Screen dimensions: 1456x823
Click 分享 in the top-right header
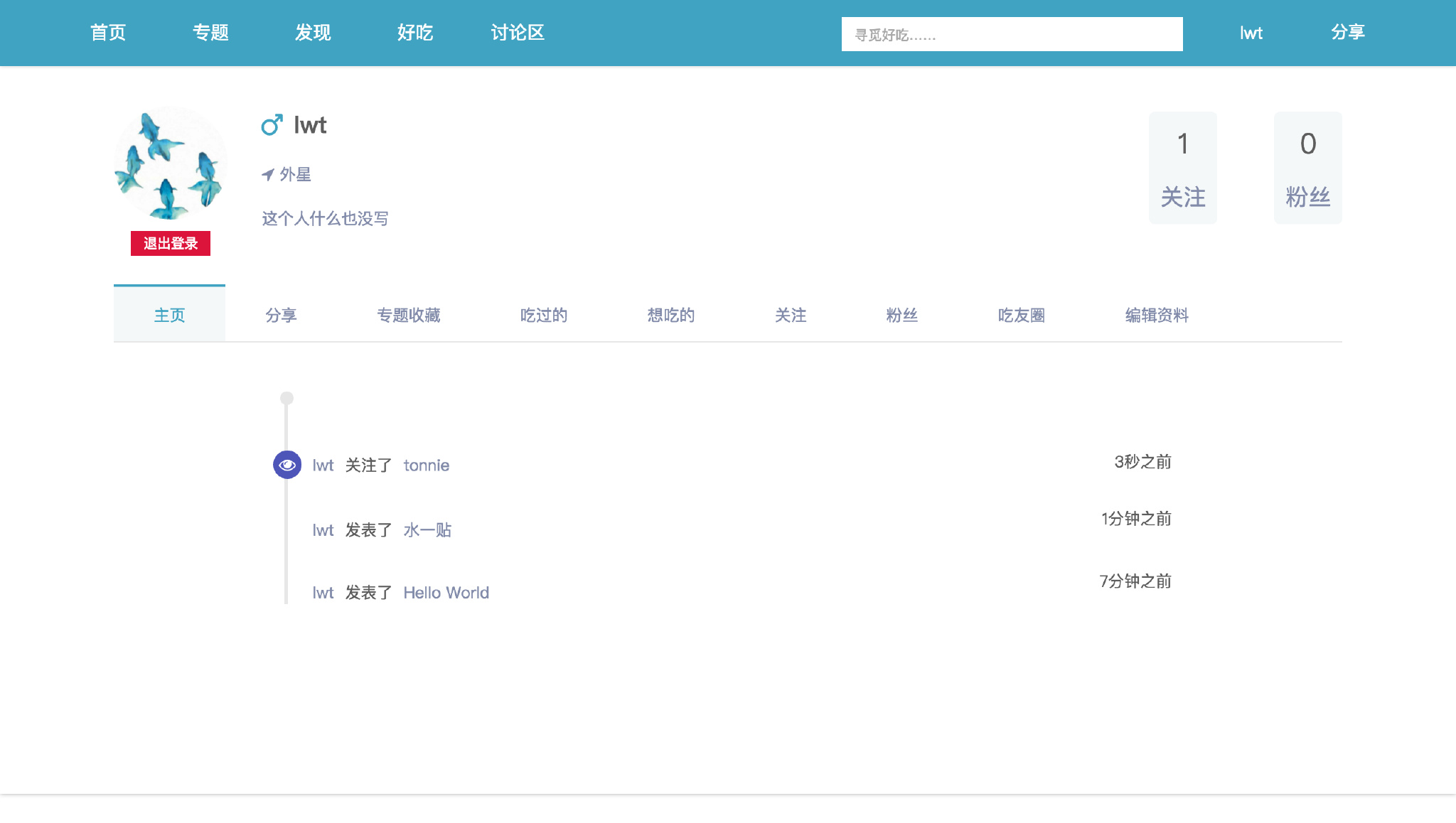pos(1347,33)
